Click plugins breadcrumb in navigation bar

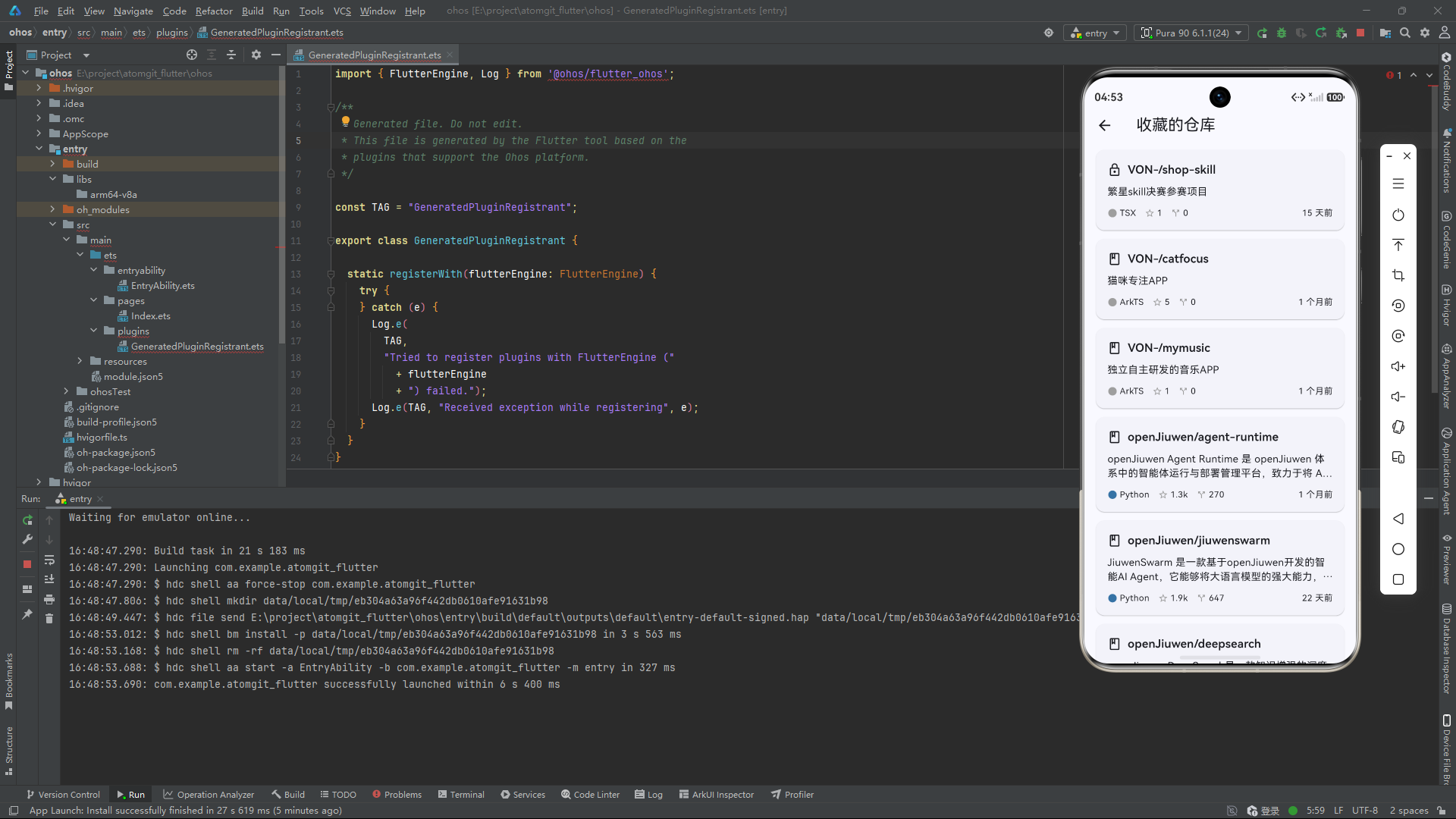(171, 33)
